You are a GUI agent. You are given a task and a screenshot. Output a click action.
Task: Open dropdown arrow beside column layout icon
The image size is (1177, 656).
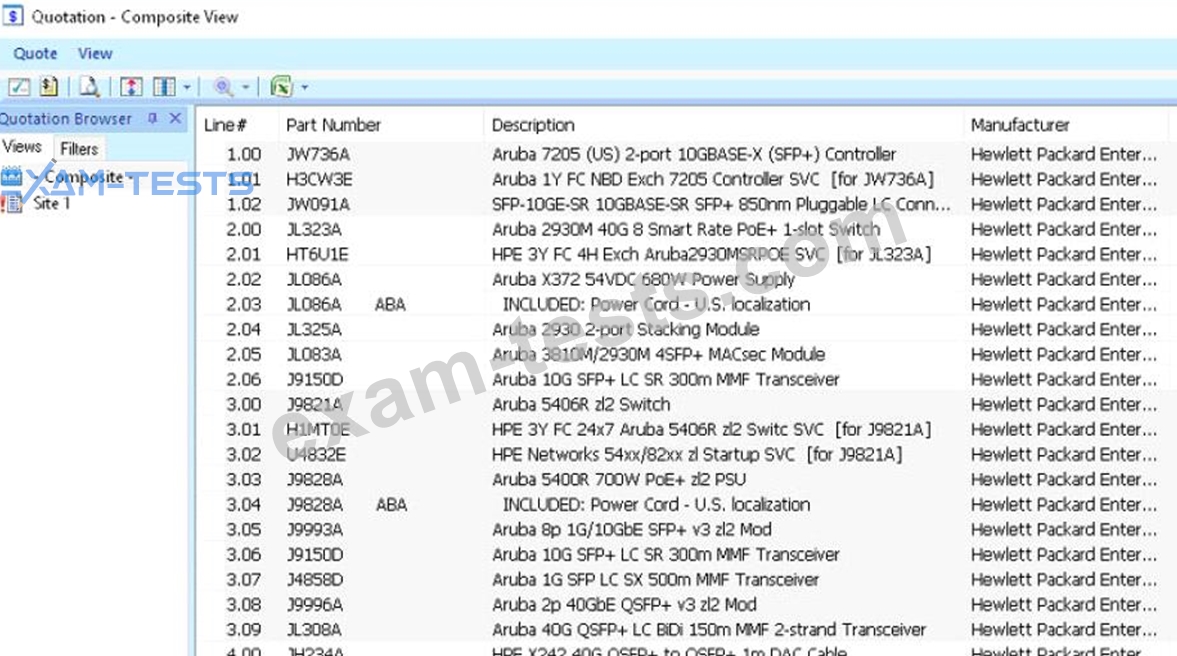(186, 88)
